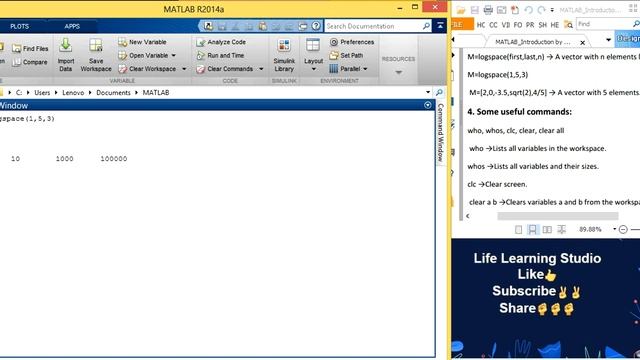Click the vertical Command Window side tab
Viewport: 640px width, 360px height.
pyautogui.click(x=440, y=132)
